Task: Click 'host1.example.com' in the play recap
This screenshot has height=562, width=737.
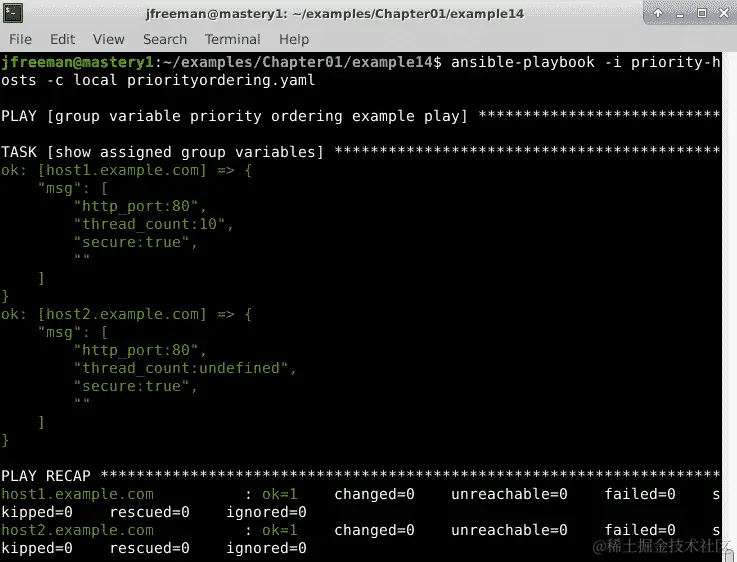Action: click(x=78, y=494)
